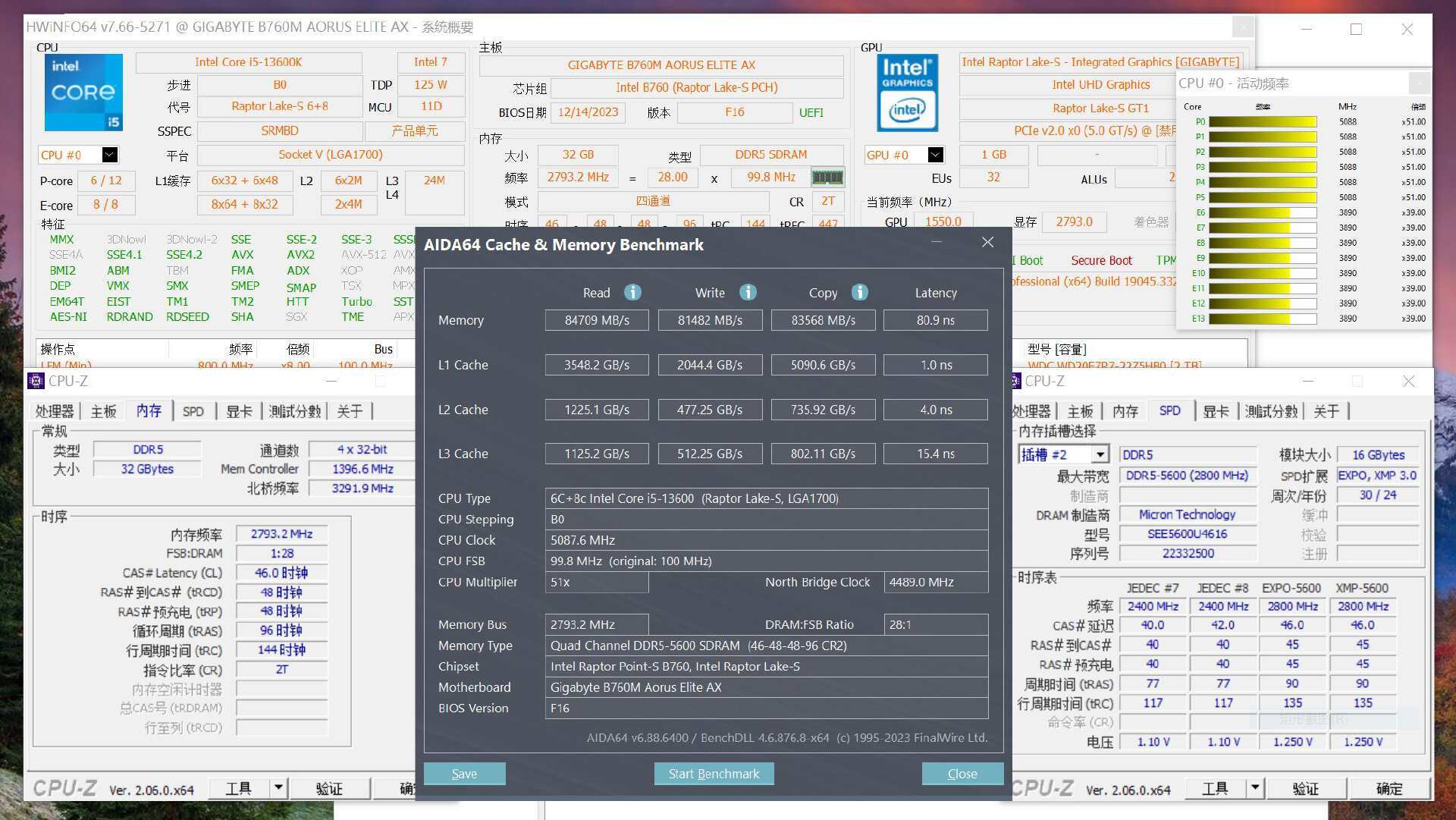This screenshot has width=1456, height=820.
Task: Click the Mem Controller 1396.6 MHz field
Action: point(362,469)
